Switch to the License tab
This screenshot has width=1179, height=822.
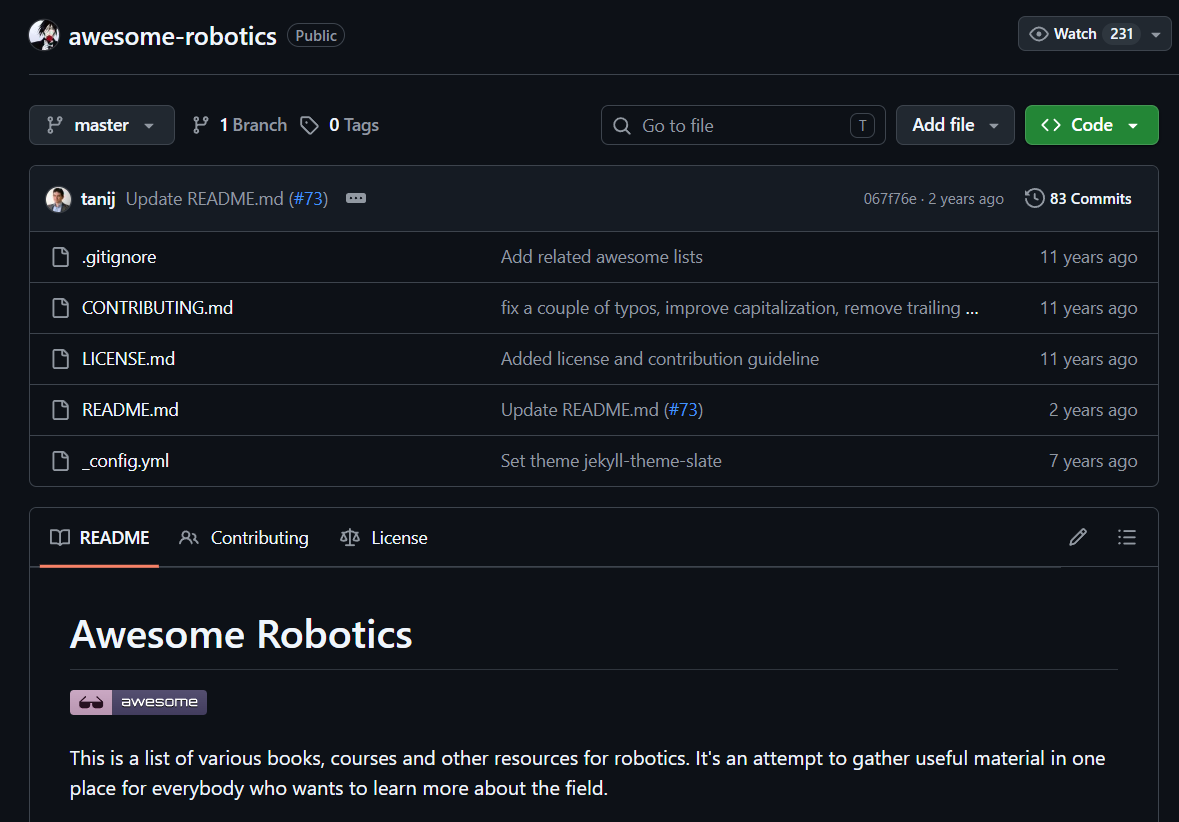point(383,538)
